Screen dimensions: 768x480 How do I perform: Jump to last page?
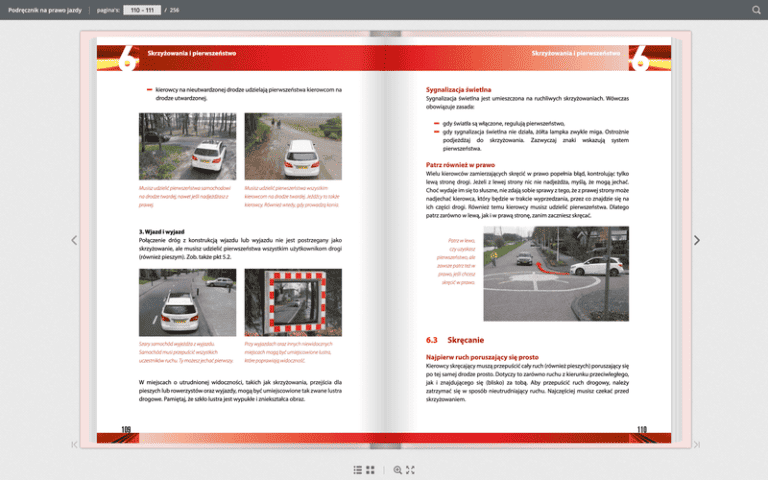(697, 444)
